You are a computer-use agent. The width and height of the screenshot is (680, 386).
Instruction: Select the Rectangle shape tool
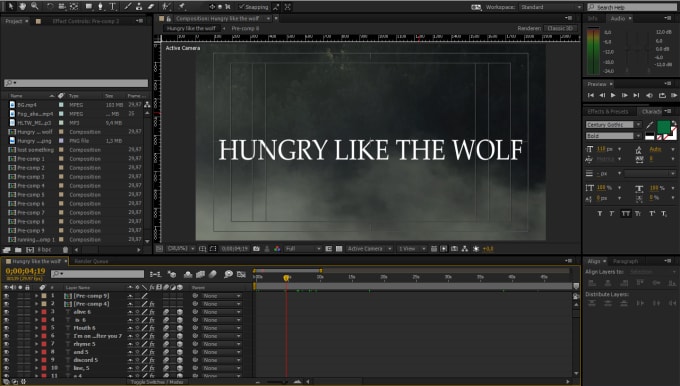[x=89, y=7]
